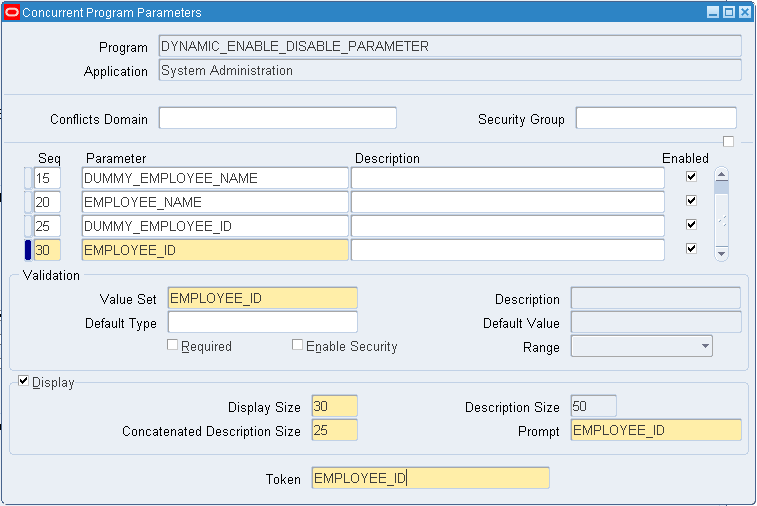Click the EMPLOYEE_ID parameter field in Seq 30 row

(215, 251)
